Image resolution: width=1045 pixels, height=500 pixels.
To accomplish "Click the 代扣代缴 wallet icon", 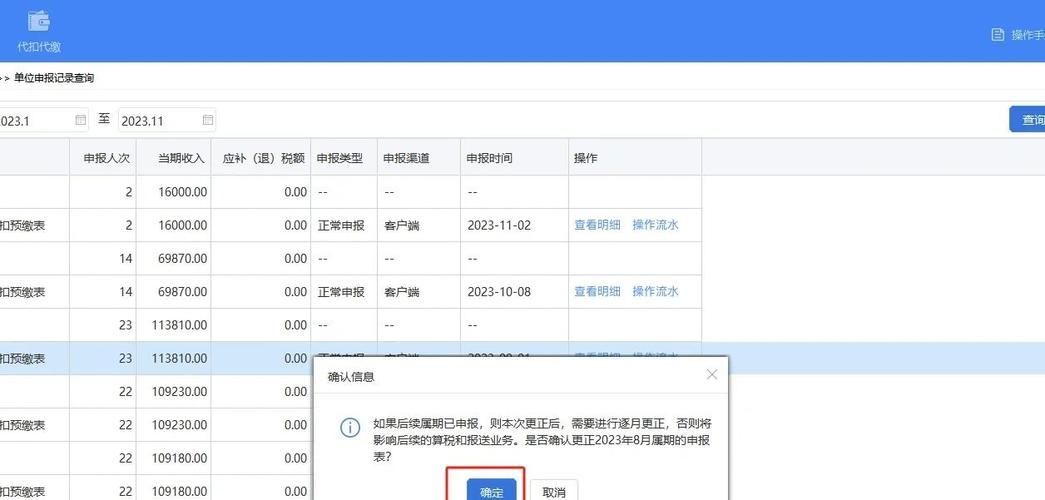I will [39, 21].
